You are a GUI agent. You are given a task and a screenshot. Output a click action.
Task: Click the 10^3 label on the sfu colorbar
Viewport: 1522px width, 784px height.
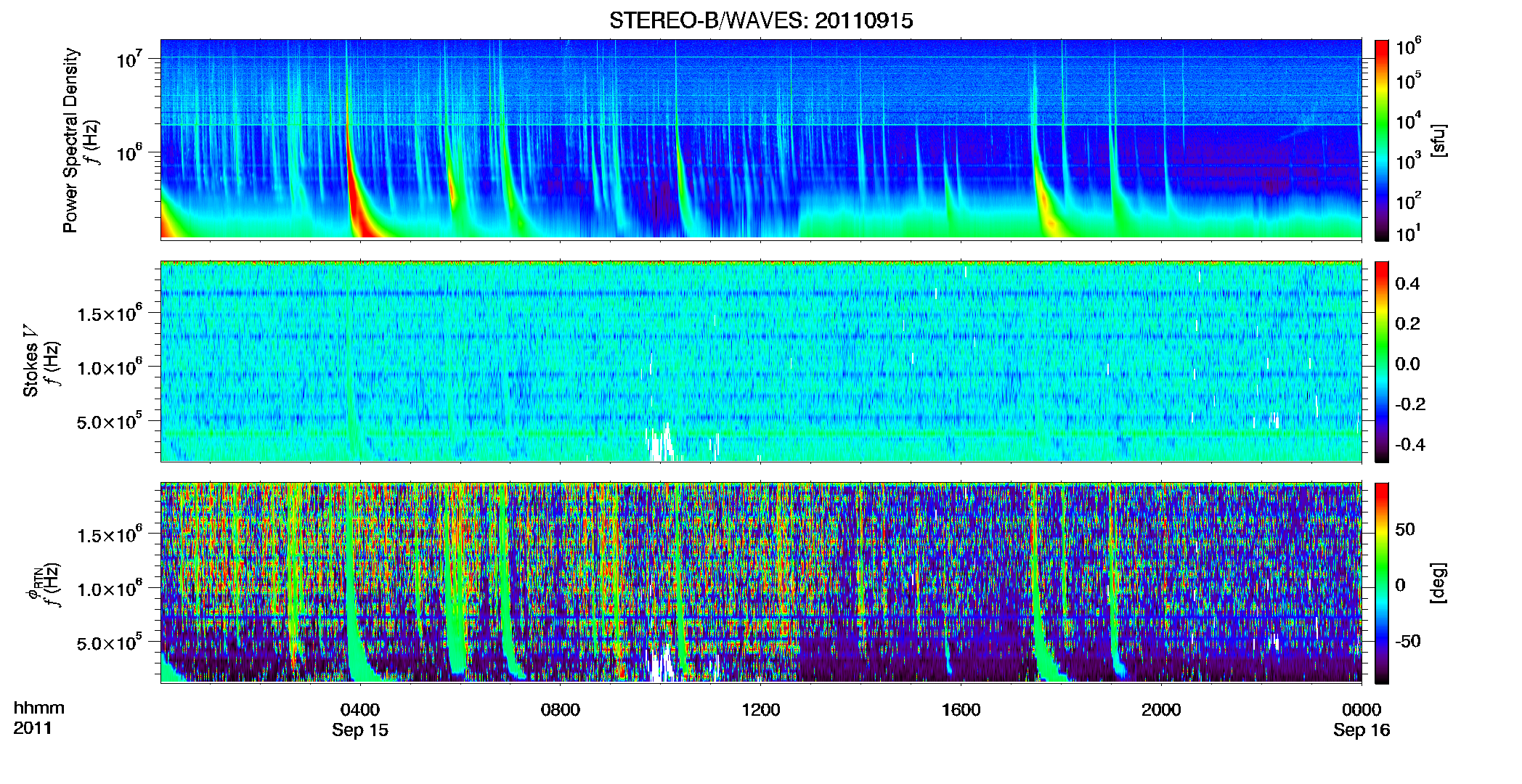tap(1409, 161)
